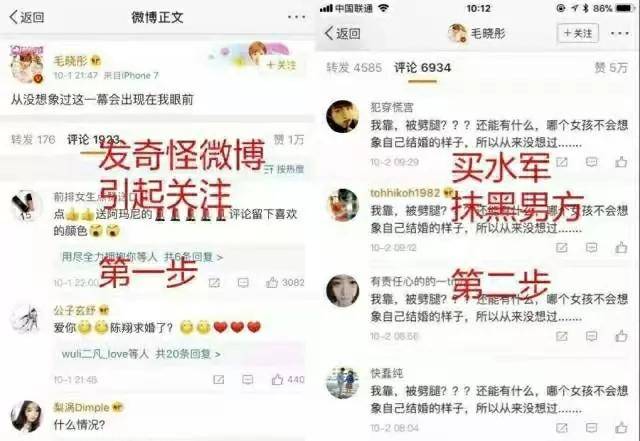Expand wuli二凡_love等人 共20条回复 thread
The width and height of the screenshot is (640, 441).
point(141,354)
